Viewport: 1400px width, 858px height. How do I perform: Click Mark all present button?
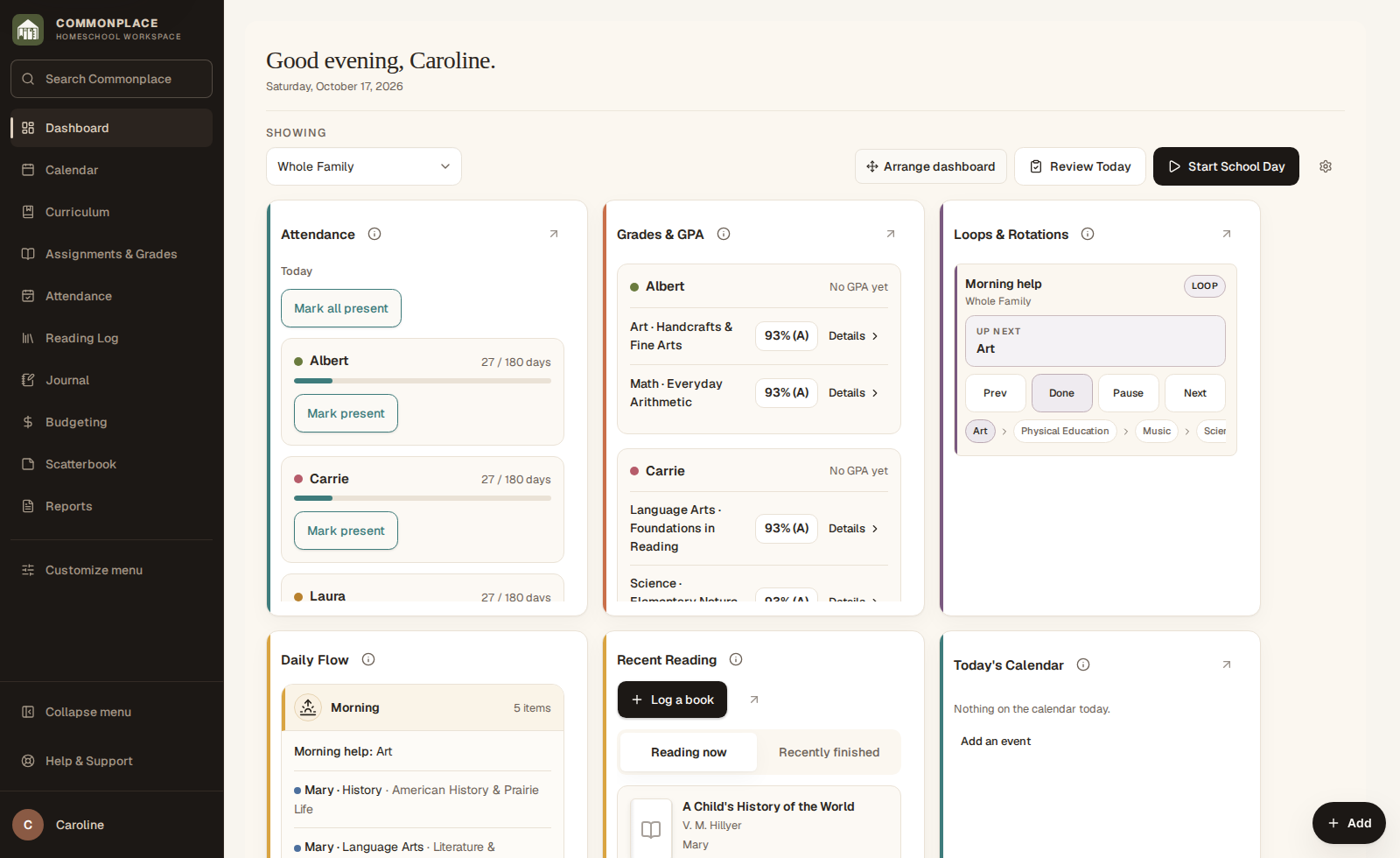(x=341, y=308)
